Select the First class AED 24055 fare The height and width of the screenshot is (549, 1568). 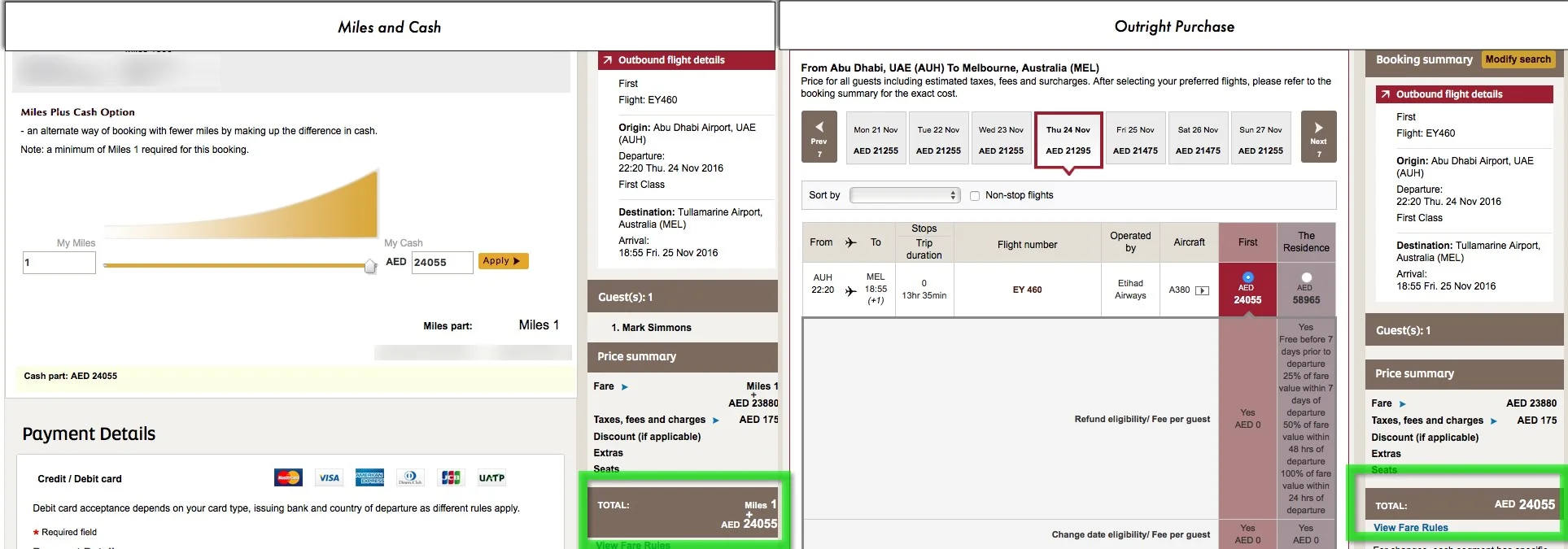(x=1248, y=277)
